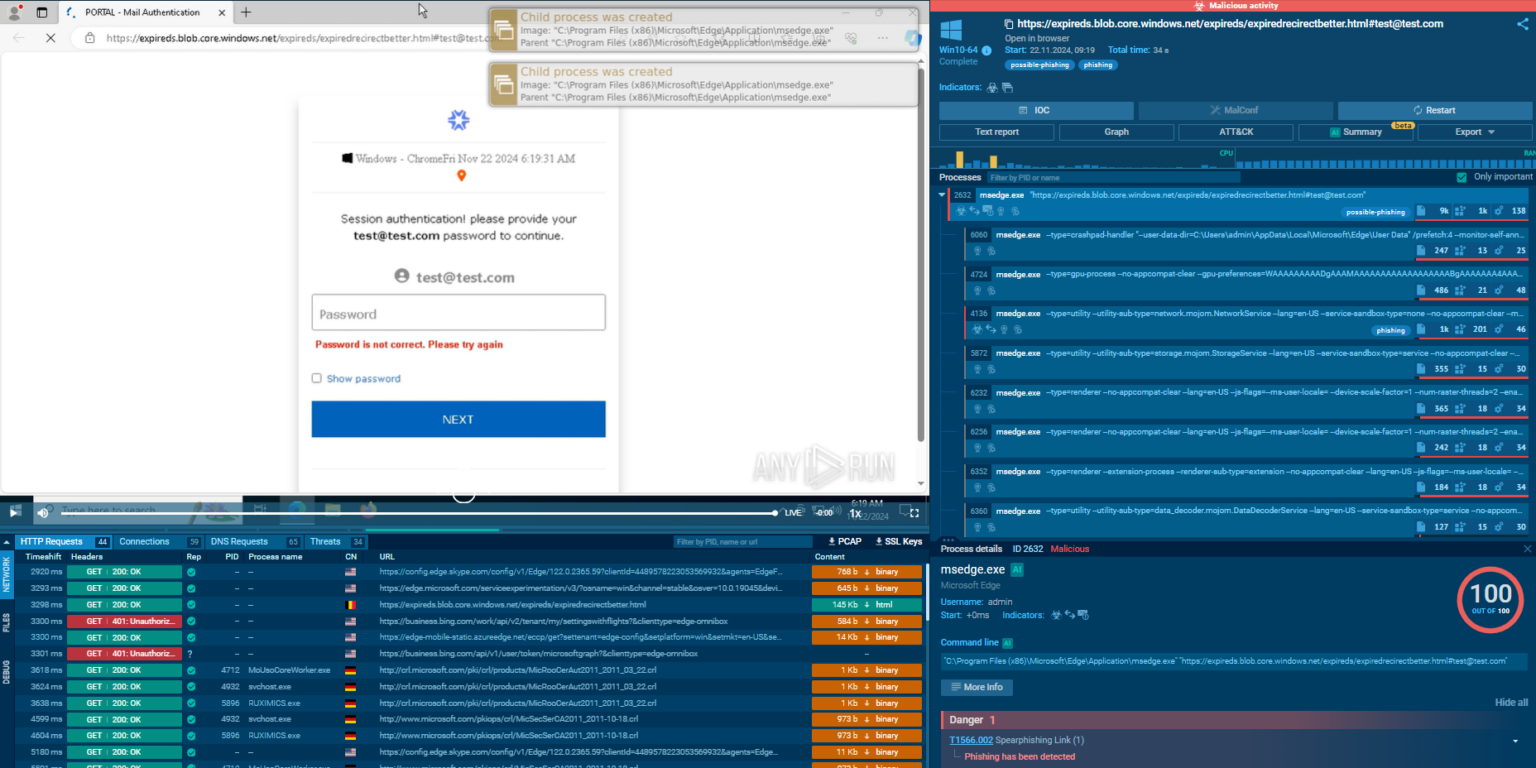Open the Threats tab
Image resolution: width=1536 pixels, height=768 pixels.
pos(325,542)
